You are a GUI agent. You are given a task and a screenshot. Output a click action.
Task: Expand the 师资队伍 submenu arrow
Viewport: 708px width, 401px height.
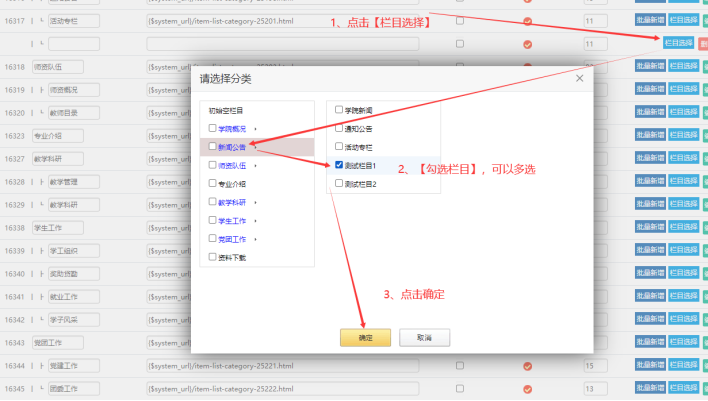point(255,166)
